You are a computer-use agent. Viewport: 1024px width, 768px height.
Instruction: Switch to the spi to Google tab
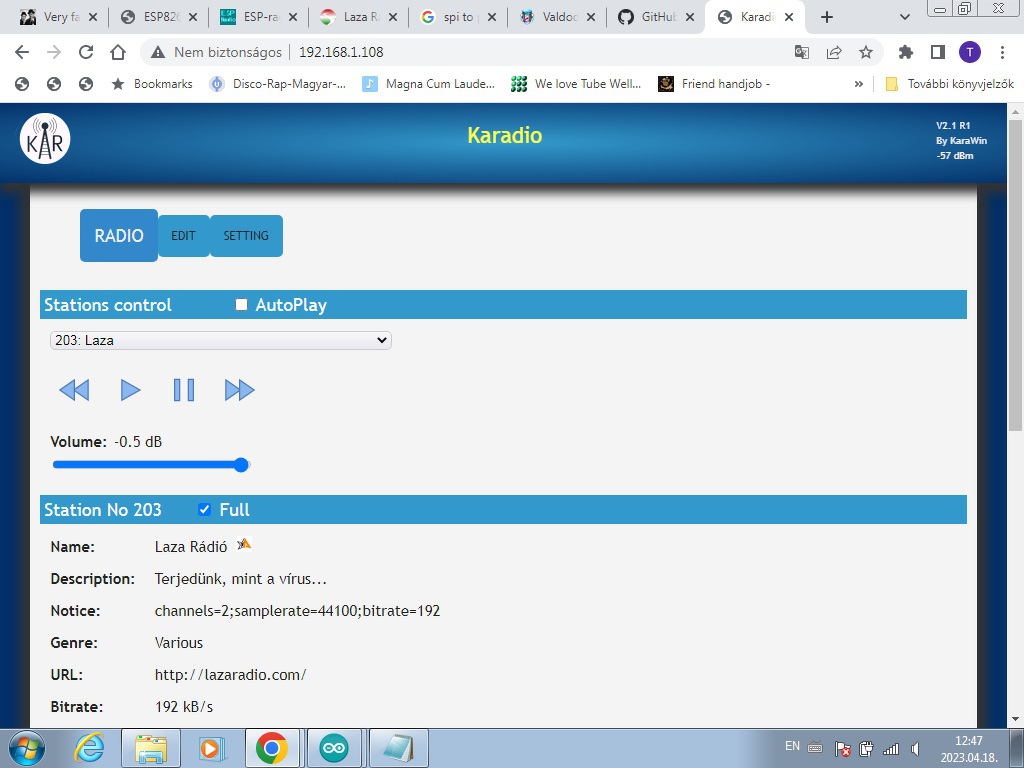(x=458, y=17)
